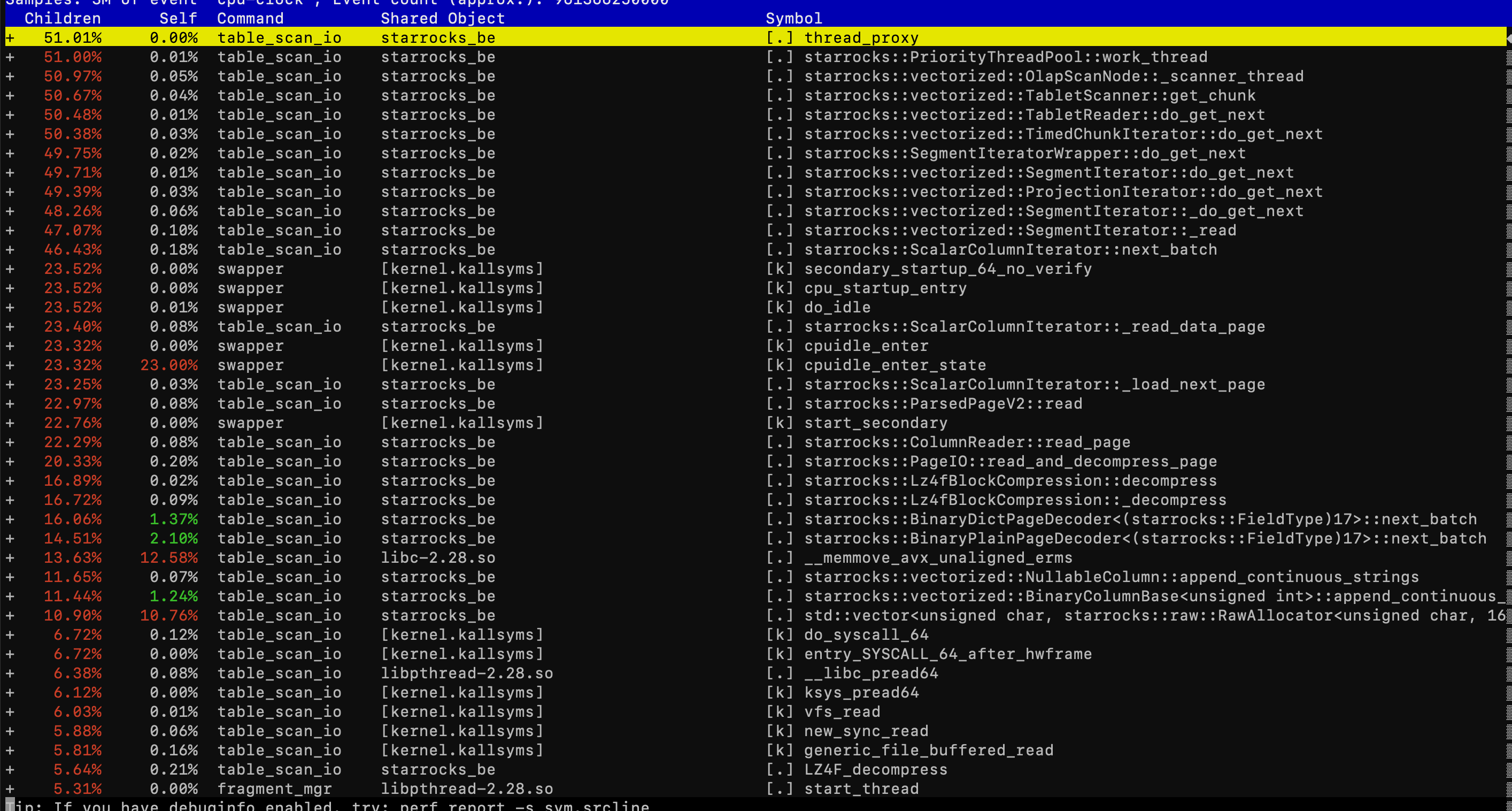
Task: Select the ParsedPageV2::read symbol
Action: (x=943, y=404)
